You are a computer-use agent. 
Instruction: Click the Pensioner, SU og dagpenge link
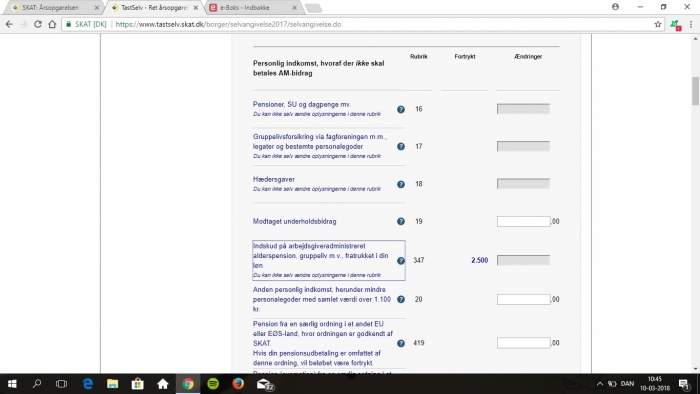pos(302,104)
